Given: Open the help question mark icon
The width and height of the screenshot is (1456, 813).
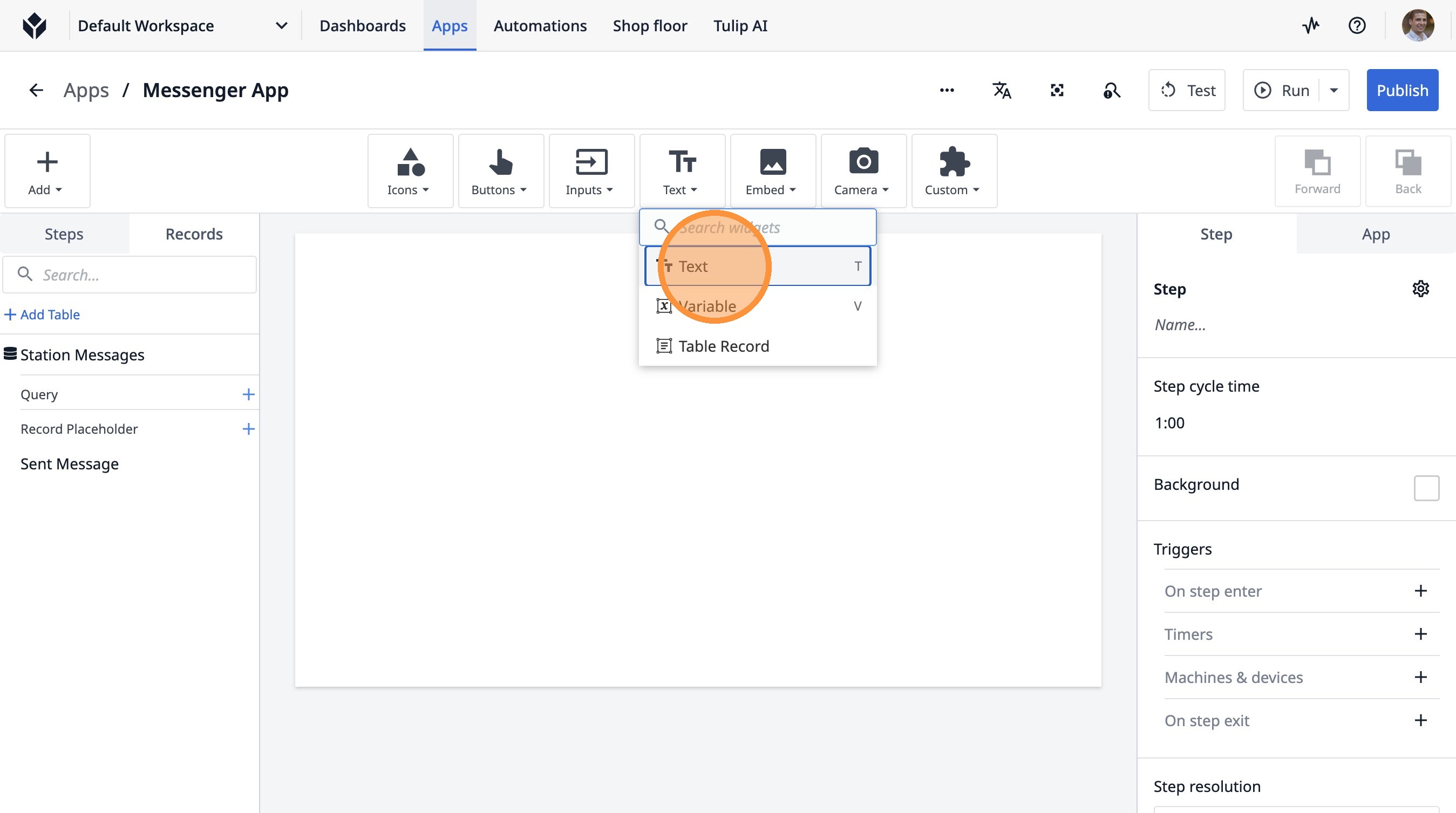Looking at the screenshot, I should pyautogui.click(x=1357, y=25).
